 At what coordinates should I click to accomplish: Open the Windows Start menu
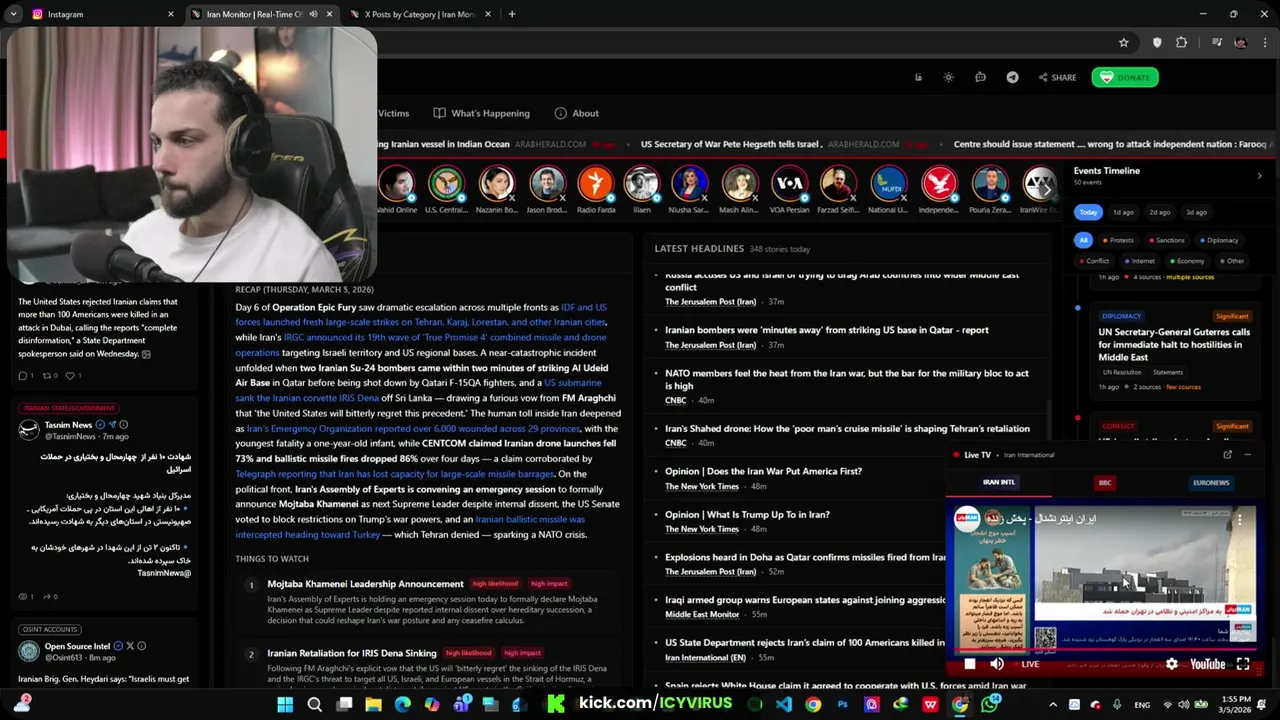pos(285,704)
